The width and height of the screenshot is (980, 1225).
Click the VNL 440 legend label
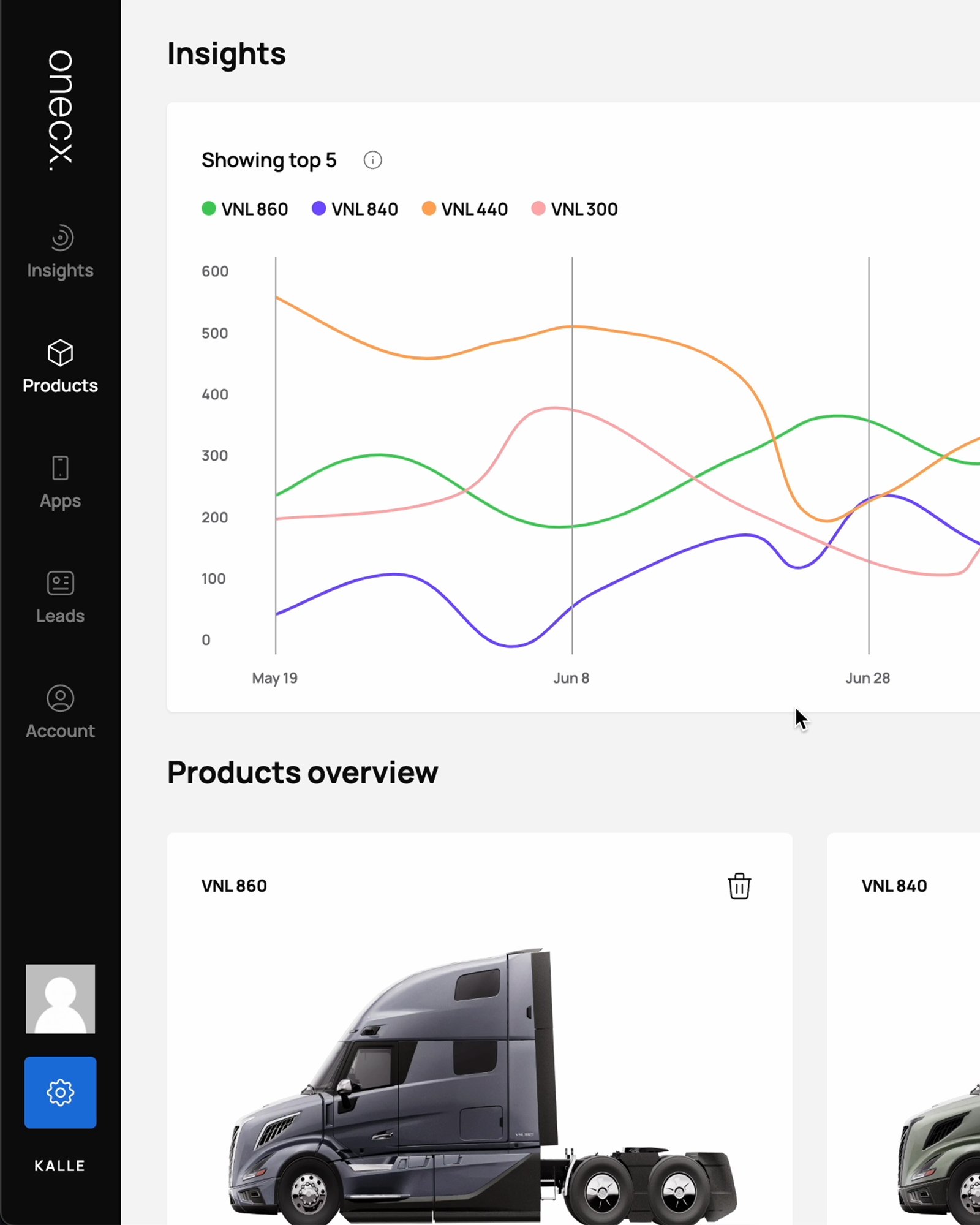point(475,209)
